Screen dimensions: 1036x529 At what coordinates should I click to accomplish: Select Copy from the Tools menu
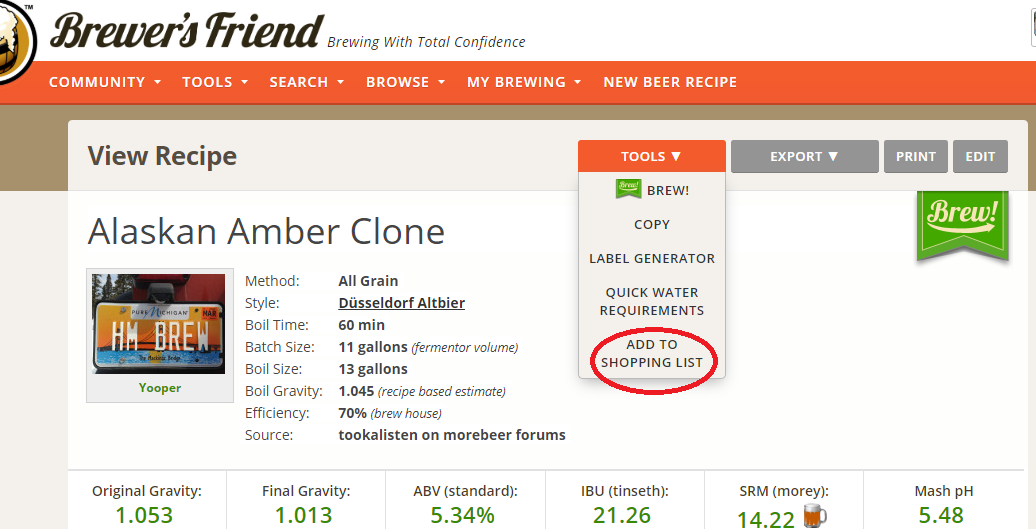click(652, 224)
